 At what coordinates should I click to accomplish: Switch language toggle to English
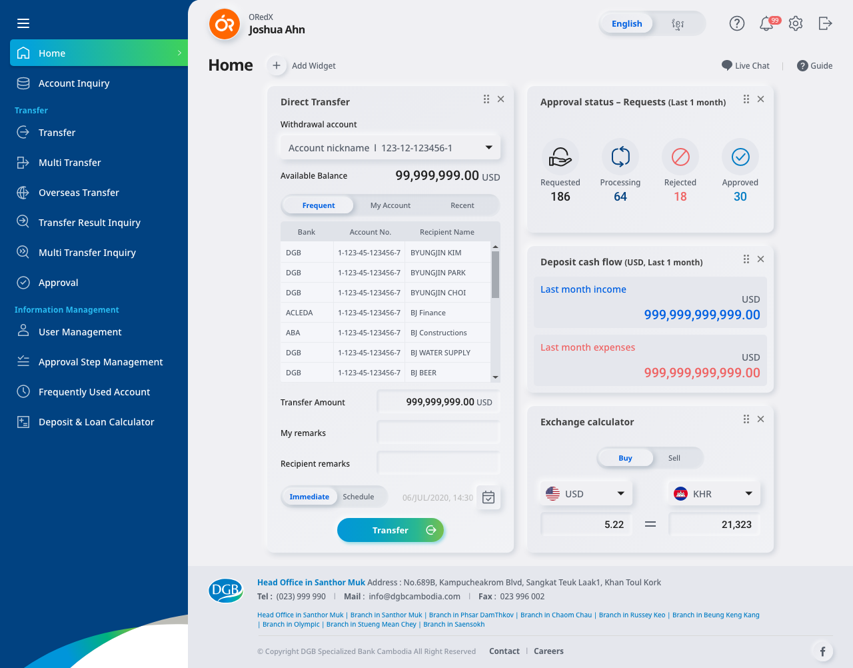pyautogui.click(x=627, y=23)
